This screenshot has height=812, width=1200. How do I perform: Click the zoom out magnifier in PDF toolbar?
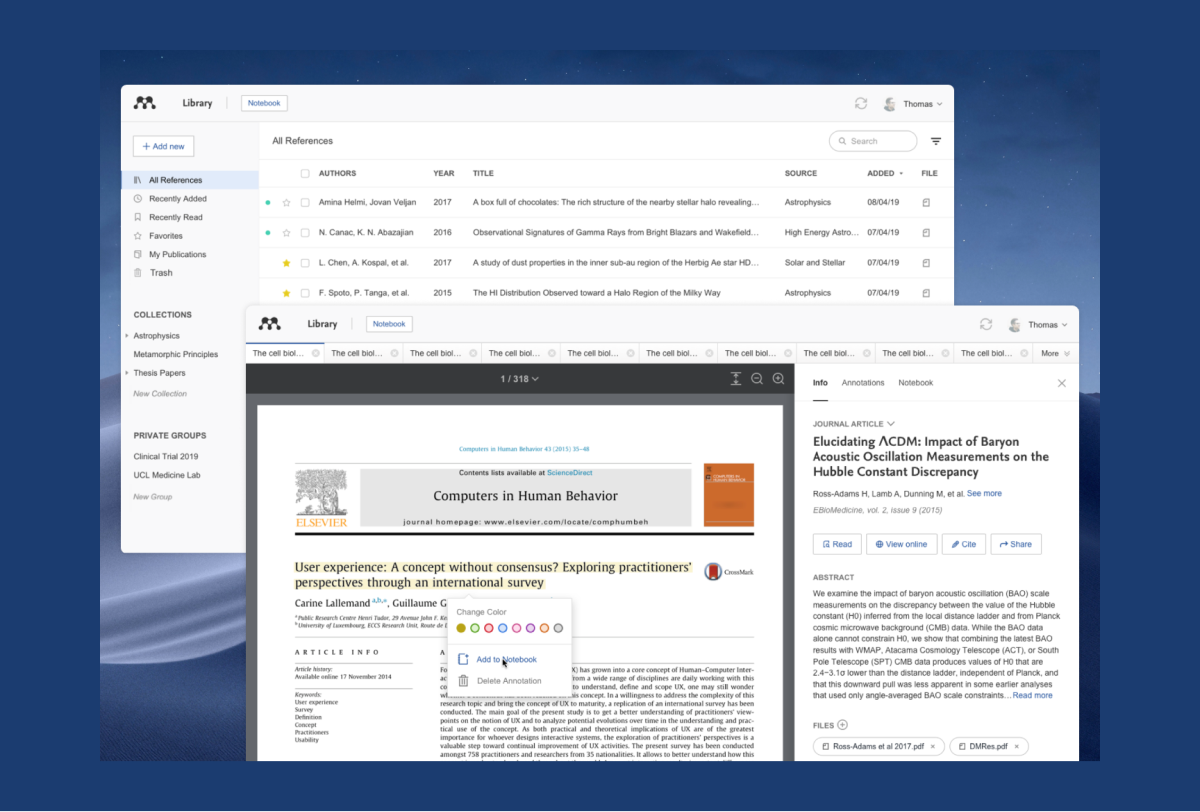click(x=757, y=379)
